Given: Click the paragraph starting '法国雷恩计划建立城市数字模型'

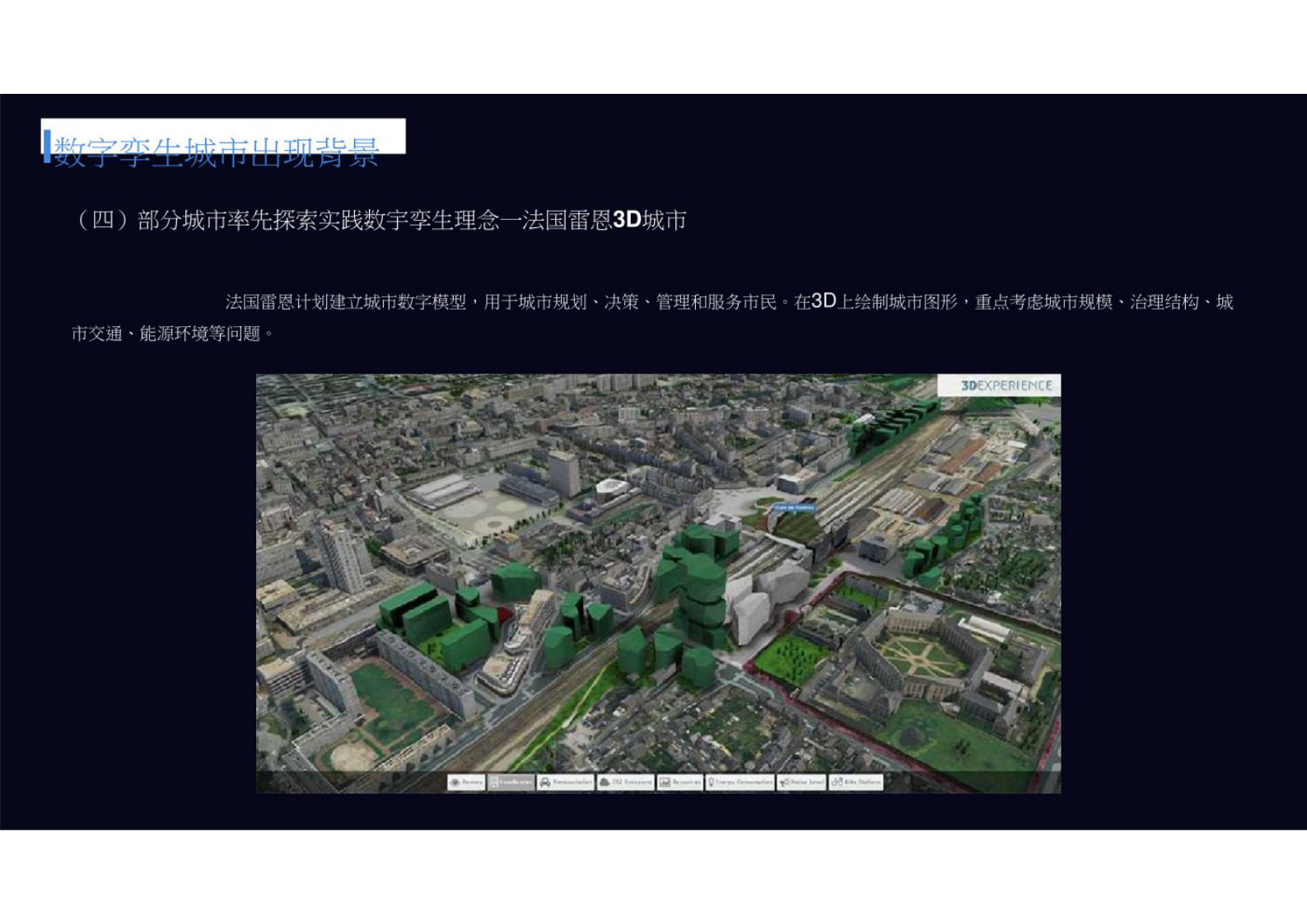Looking at the screenshot, I should [652, 318].
